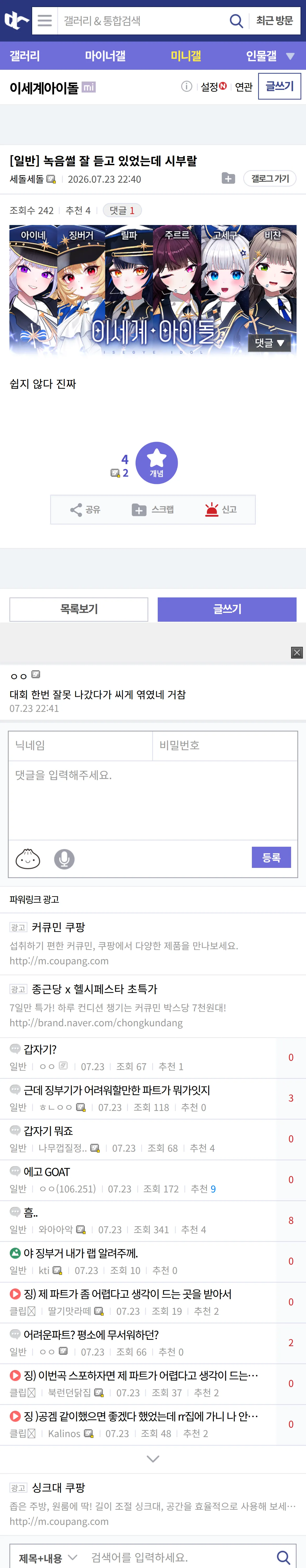Switch to the 마이너갤 tab
The height and width of the screenshot is (1568, 306).
(105, 56)
